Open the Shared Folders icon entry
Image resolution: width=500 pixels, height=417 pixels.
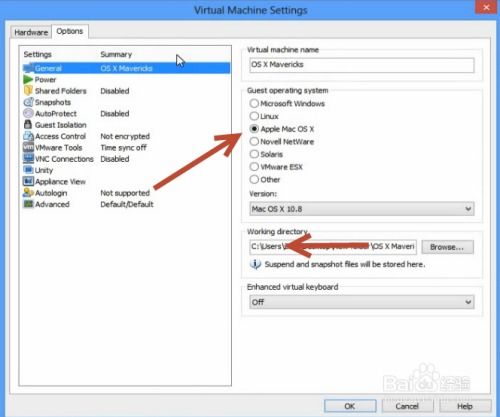[x=28, y=91]
